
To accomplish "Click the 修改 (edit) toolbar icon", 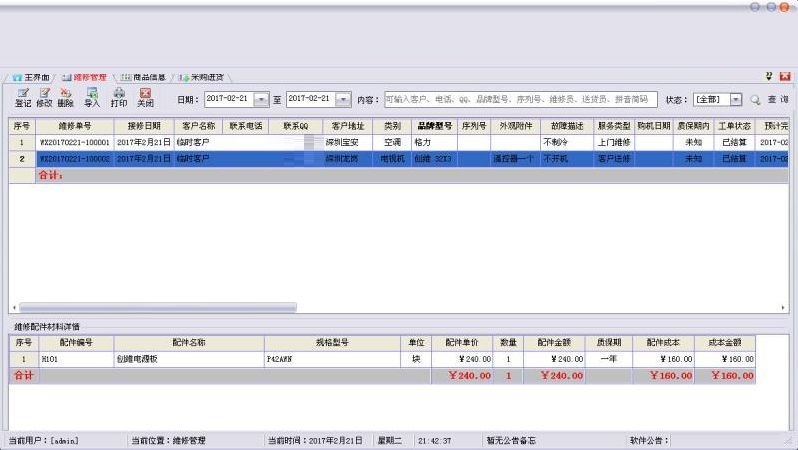I will 44,97.
